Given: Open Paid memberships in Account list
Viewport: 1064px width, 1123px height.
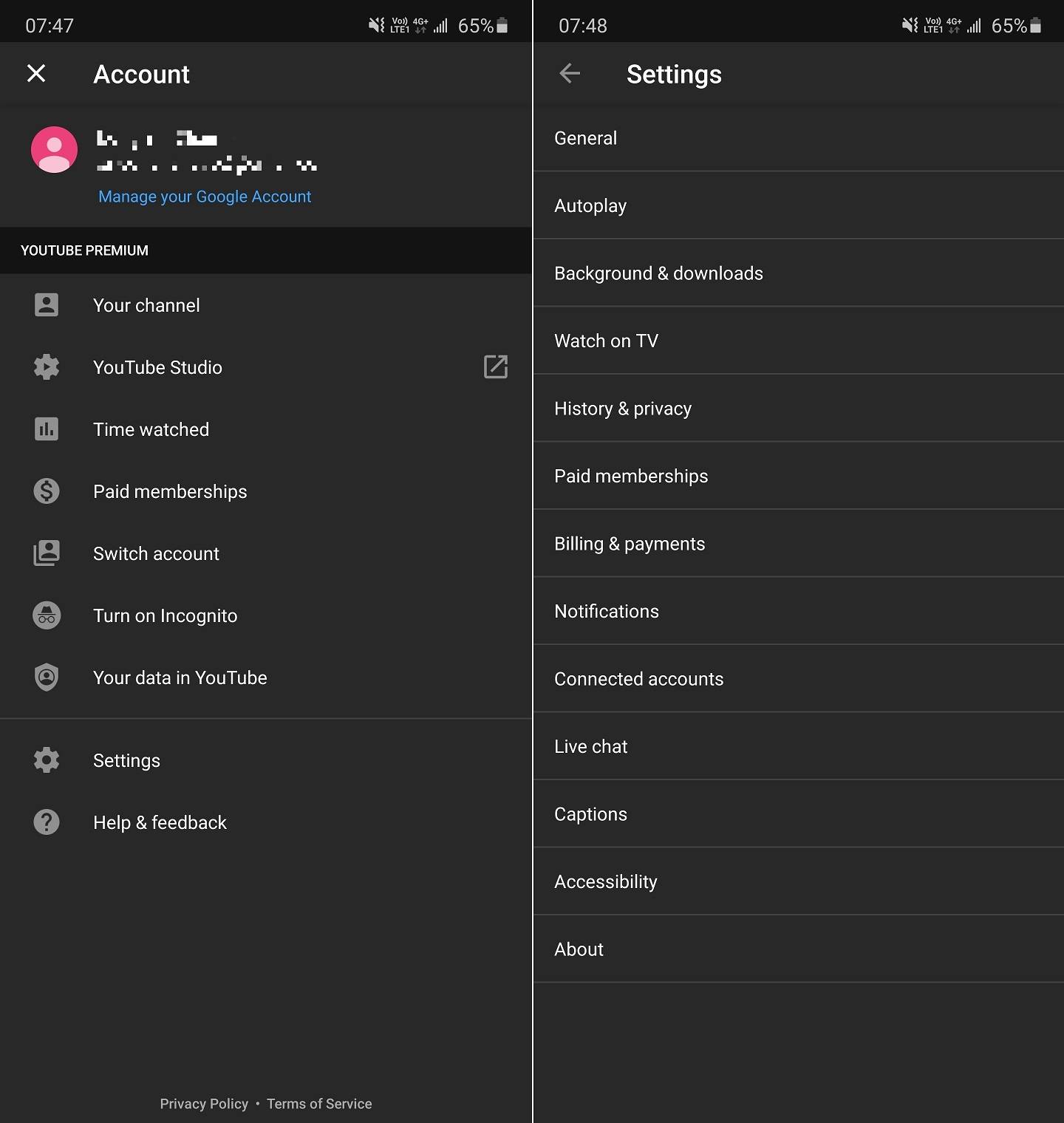Looking at the screenshot, I should click(x=266, y=491).
